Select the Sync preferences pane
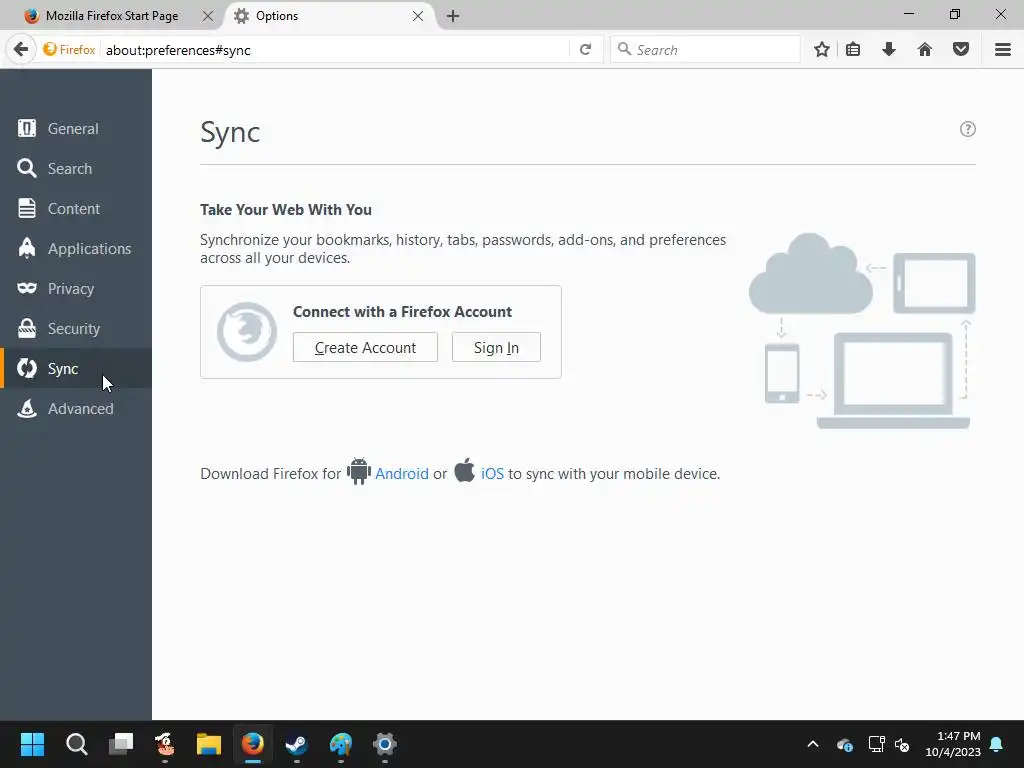The image size is (1024, 768). (x=76, y=368)
